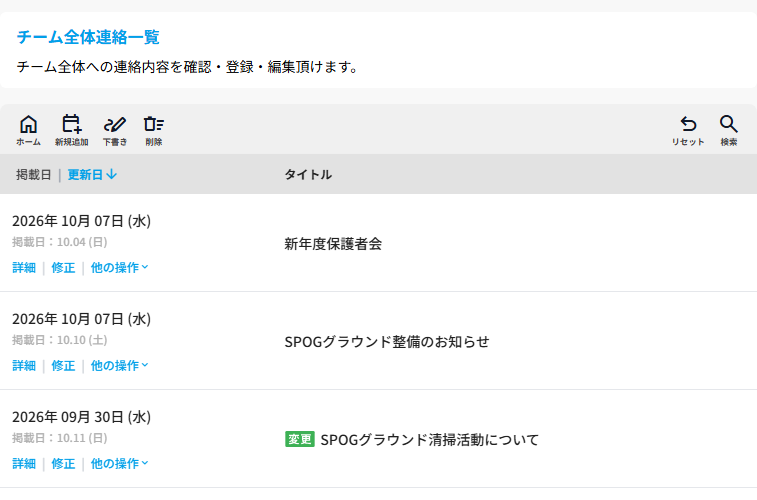757x500 pixels.
Task: Click 修正 for SPOGグラウンド清掃活動について
Action: [63, 463]
